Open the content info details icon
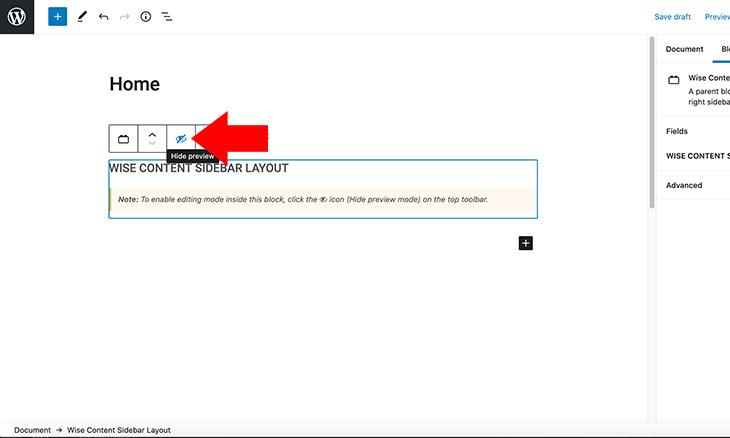 (x=146, y=17)
